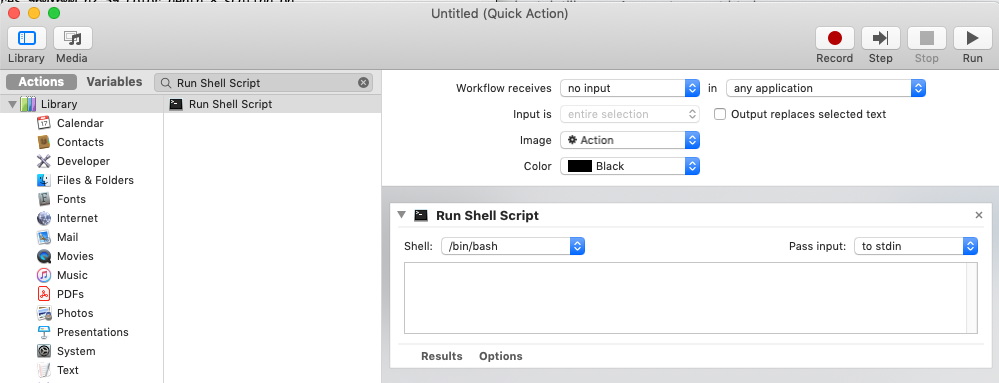Open the any application dropdown
This screenshot has height=383, width=999.
coord(826,88)
